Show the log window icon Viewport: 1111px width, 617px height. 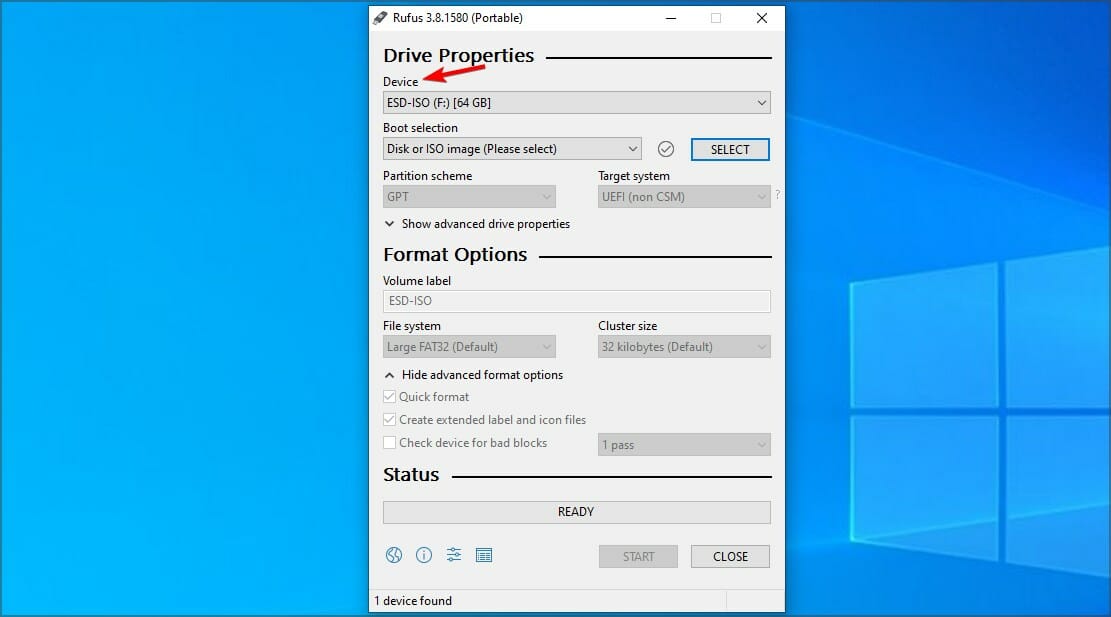(484, 555)
